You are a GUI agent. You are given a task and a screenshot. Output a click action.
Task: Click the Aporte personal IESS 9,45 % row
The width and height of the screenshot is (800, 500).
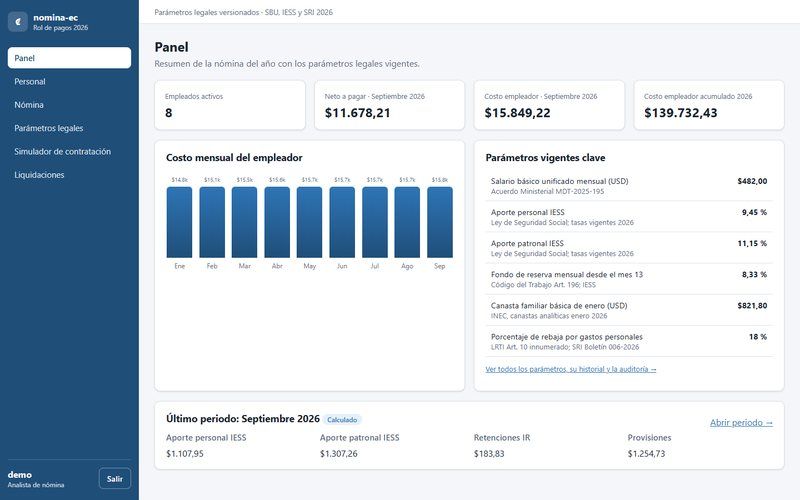tap(629, 217)
